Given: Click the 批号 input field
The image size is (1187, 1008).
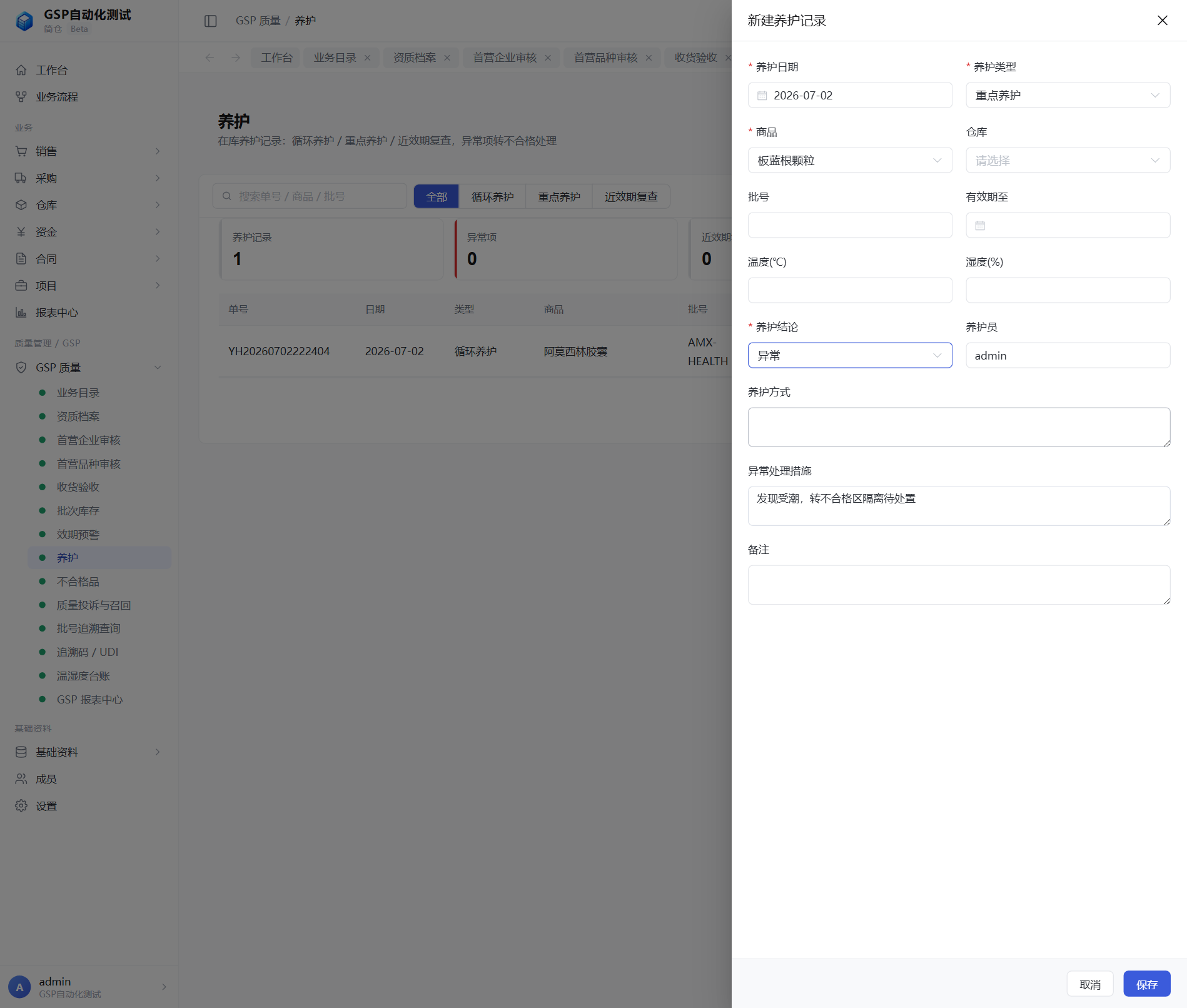Looking at the screenshot, I should pos(850,226).
